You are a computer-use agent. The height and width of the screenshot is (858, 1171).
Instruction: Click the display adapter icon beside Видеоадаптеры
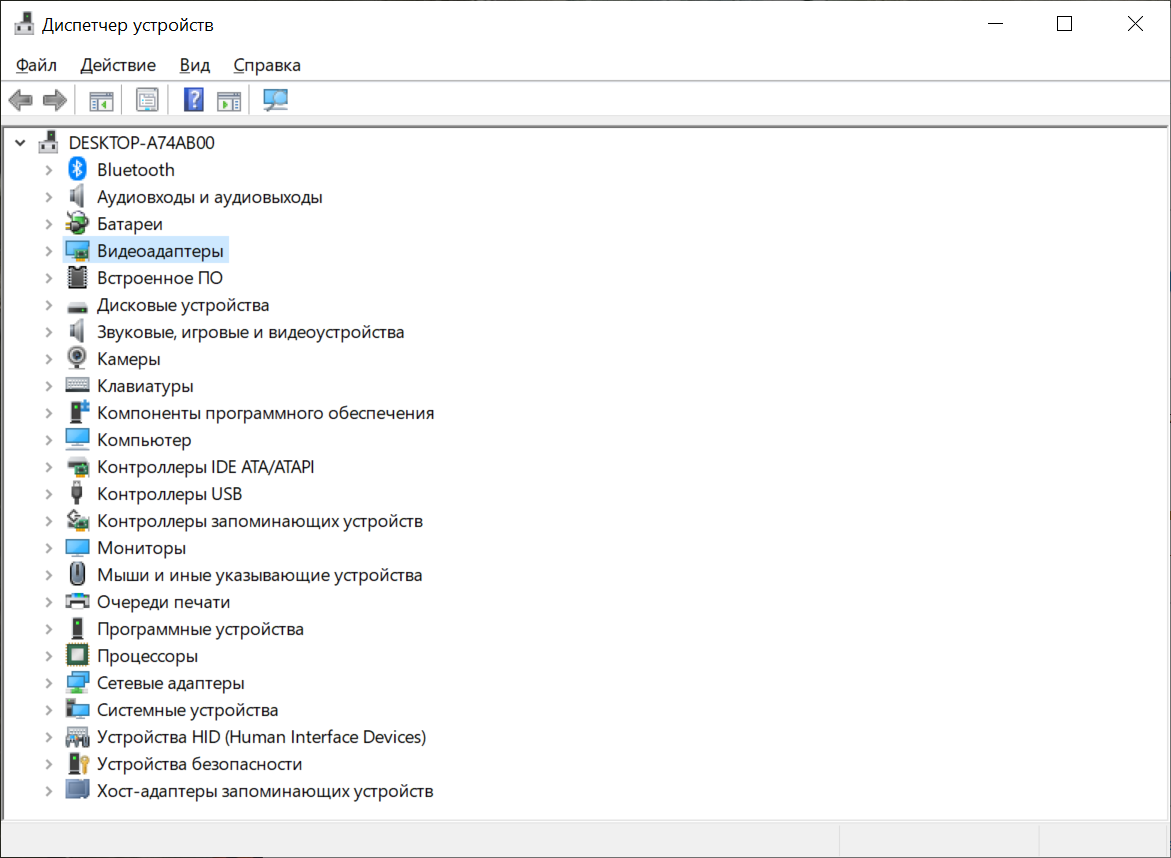[x=77, y=251]
